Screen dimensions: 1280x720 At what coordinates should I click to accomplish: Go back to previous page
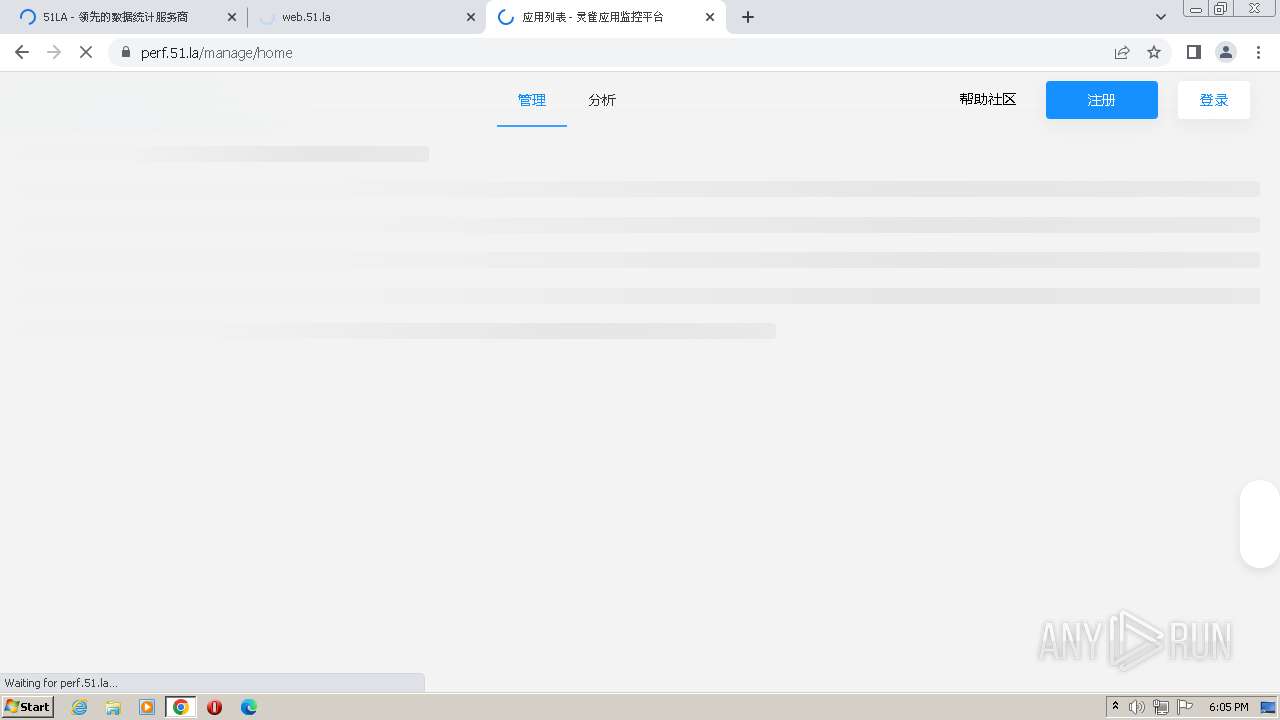[x=22, y=52]
